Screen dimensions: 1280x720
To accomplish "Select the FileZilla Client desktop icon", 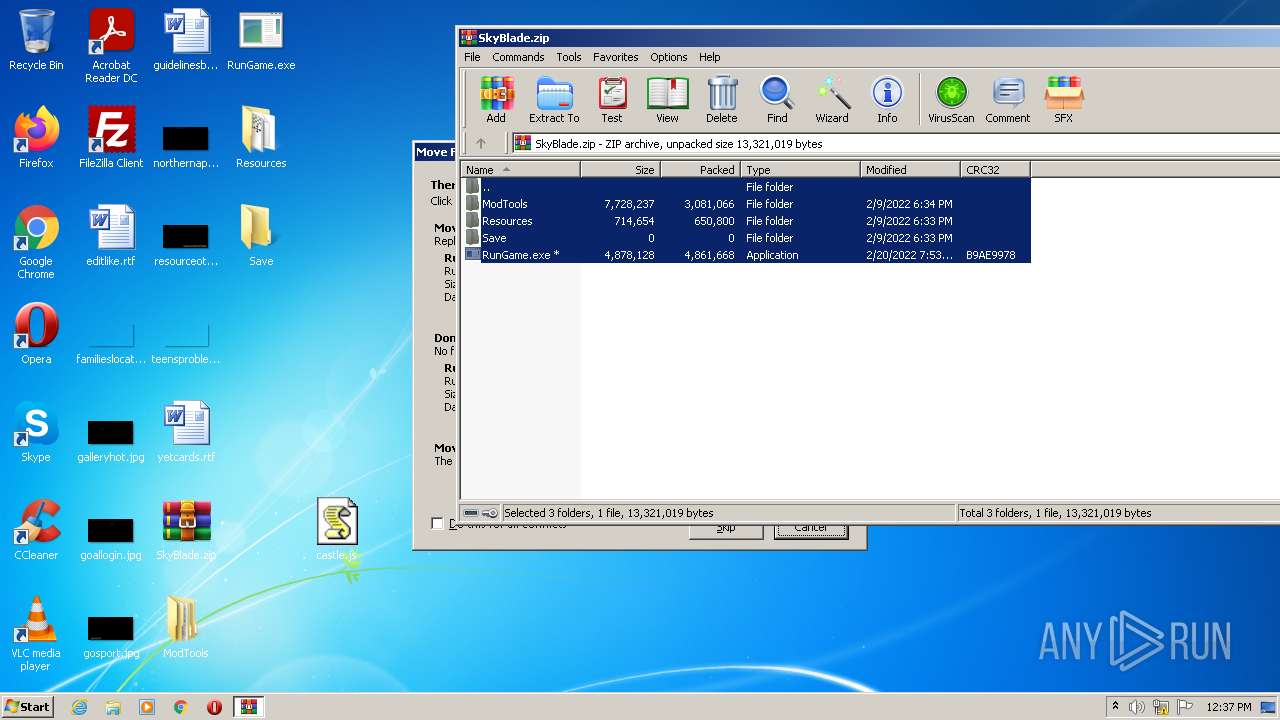I will click(111, 138).
